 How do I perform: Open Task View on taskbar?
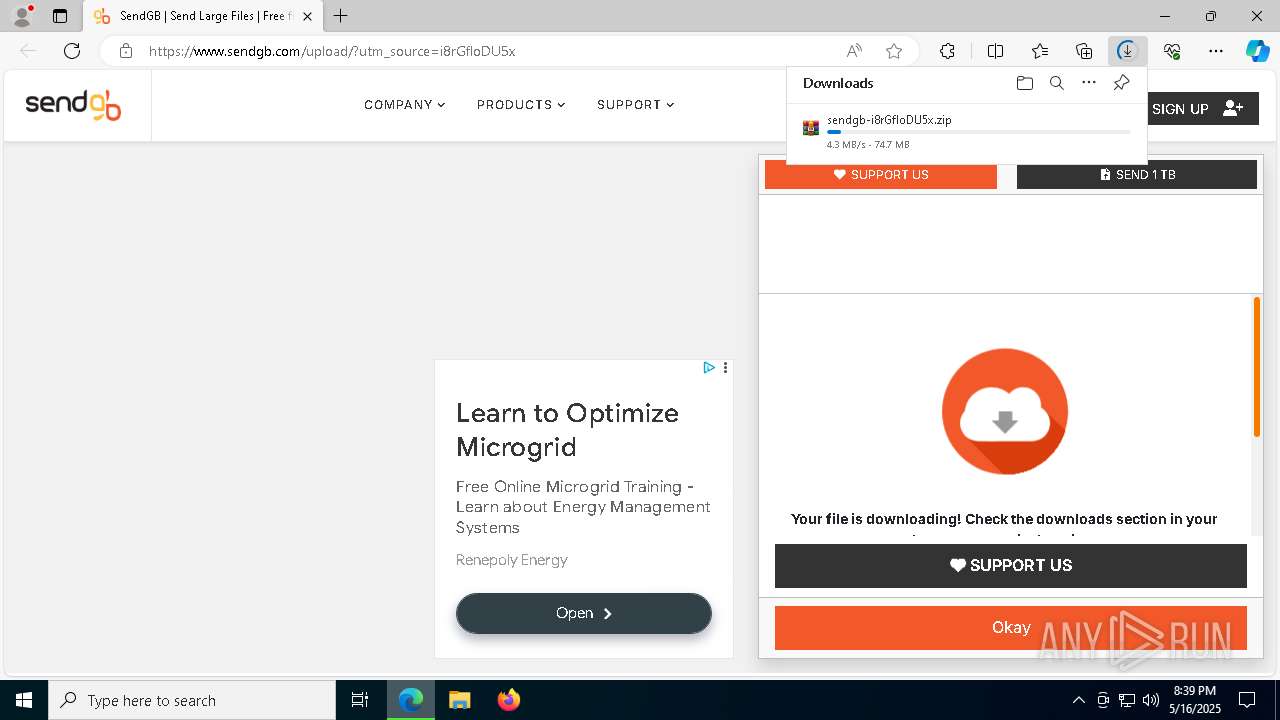[360, 700]
